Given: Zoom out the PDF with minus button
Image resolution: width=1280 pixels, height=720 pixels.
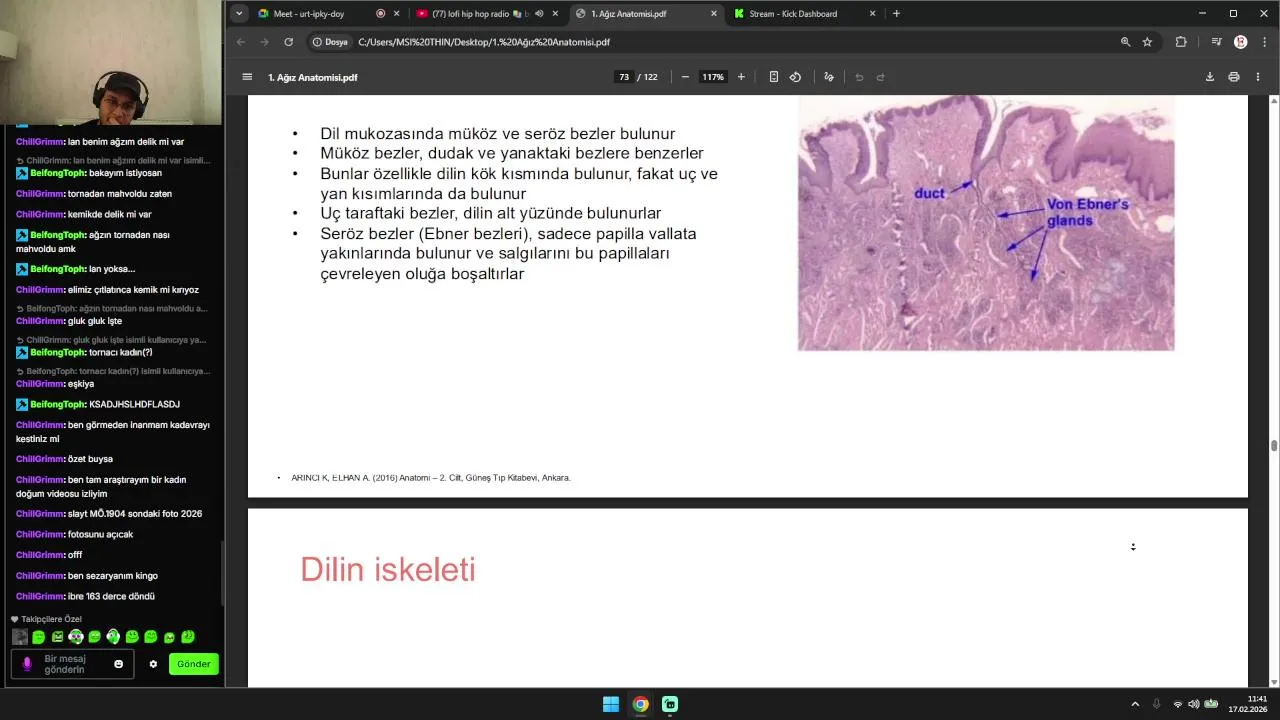Looking at the screenshot, I should click(685, 77).
